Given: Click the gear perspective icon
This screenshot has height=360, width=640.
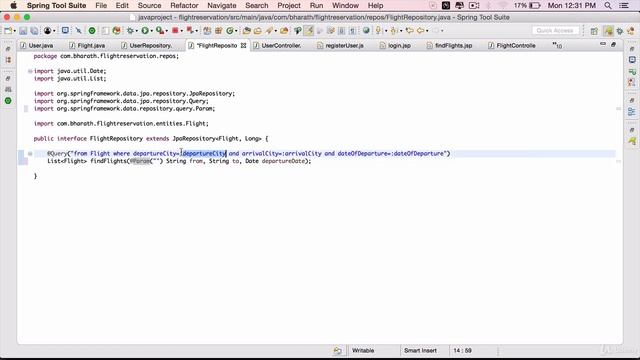Looking at the screenshot, I should [x=620, y=31].
